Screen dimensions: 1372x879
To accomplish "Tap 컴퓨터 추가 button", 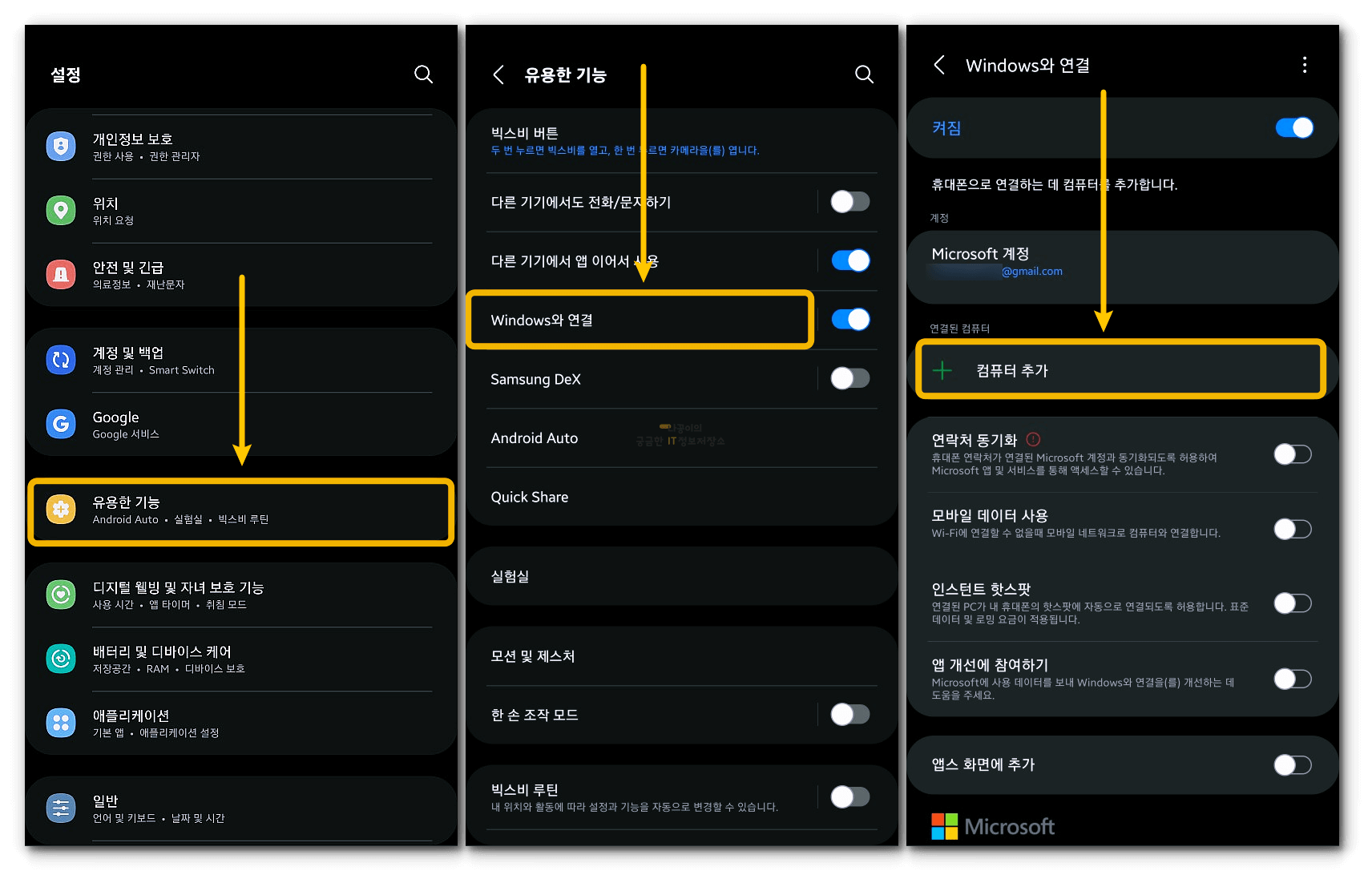I will pos(1120,369).
